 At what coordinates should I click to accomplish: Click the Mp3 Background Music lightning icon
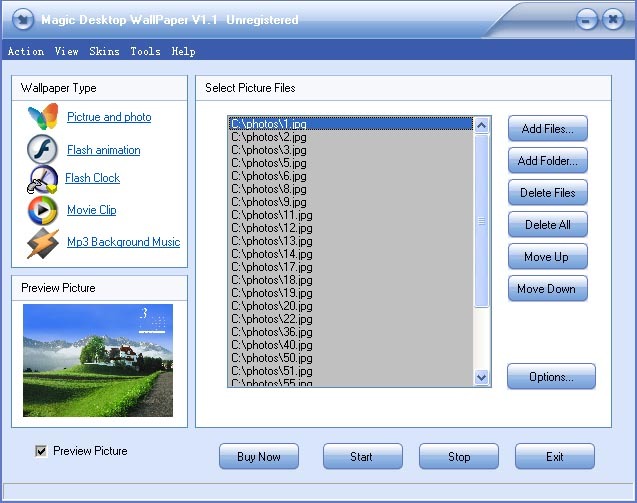click(43, 243)
